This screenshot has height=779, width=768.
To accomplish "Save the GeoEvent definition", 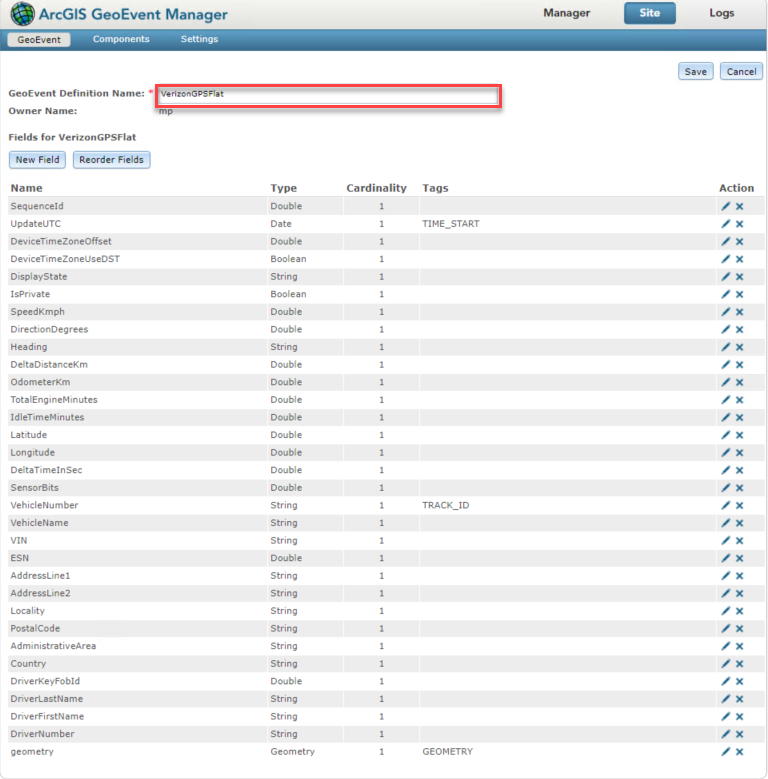I will coord(695,72).
